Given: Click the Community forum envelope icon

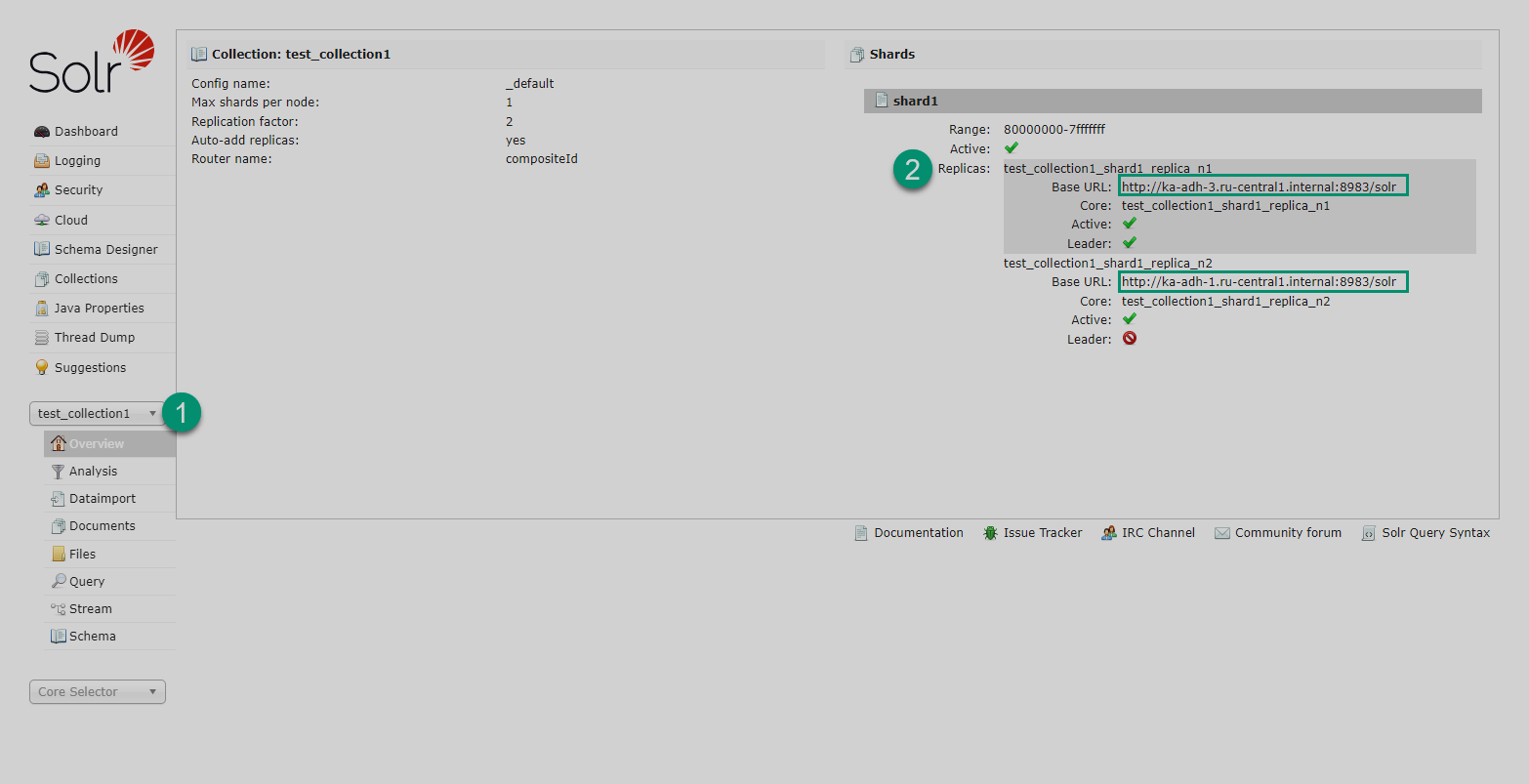Looking at the screenshot, I should point(1222,533).
